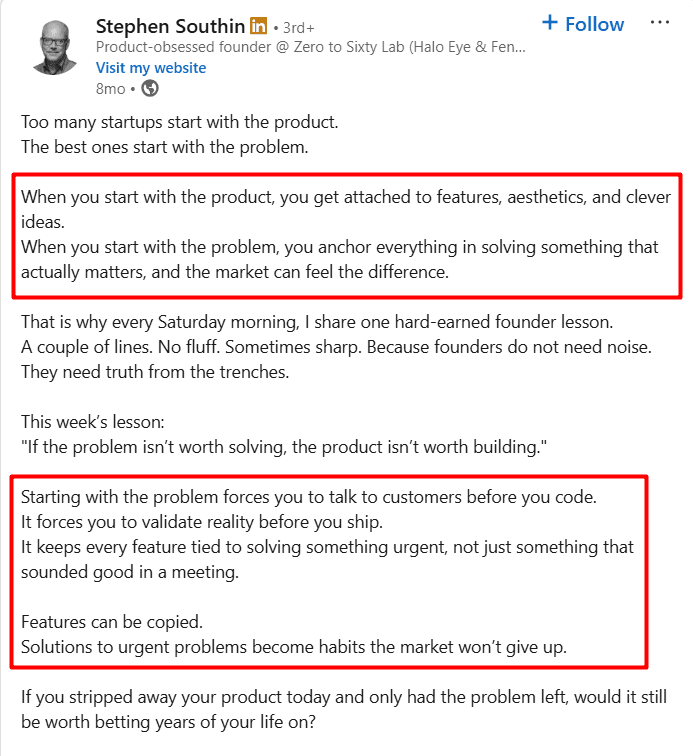Open the Visit my website link
Screen dimensions: 693x756
151,68
